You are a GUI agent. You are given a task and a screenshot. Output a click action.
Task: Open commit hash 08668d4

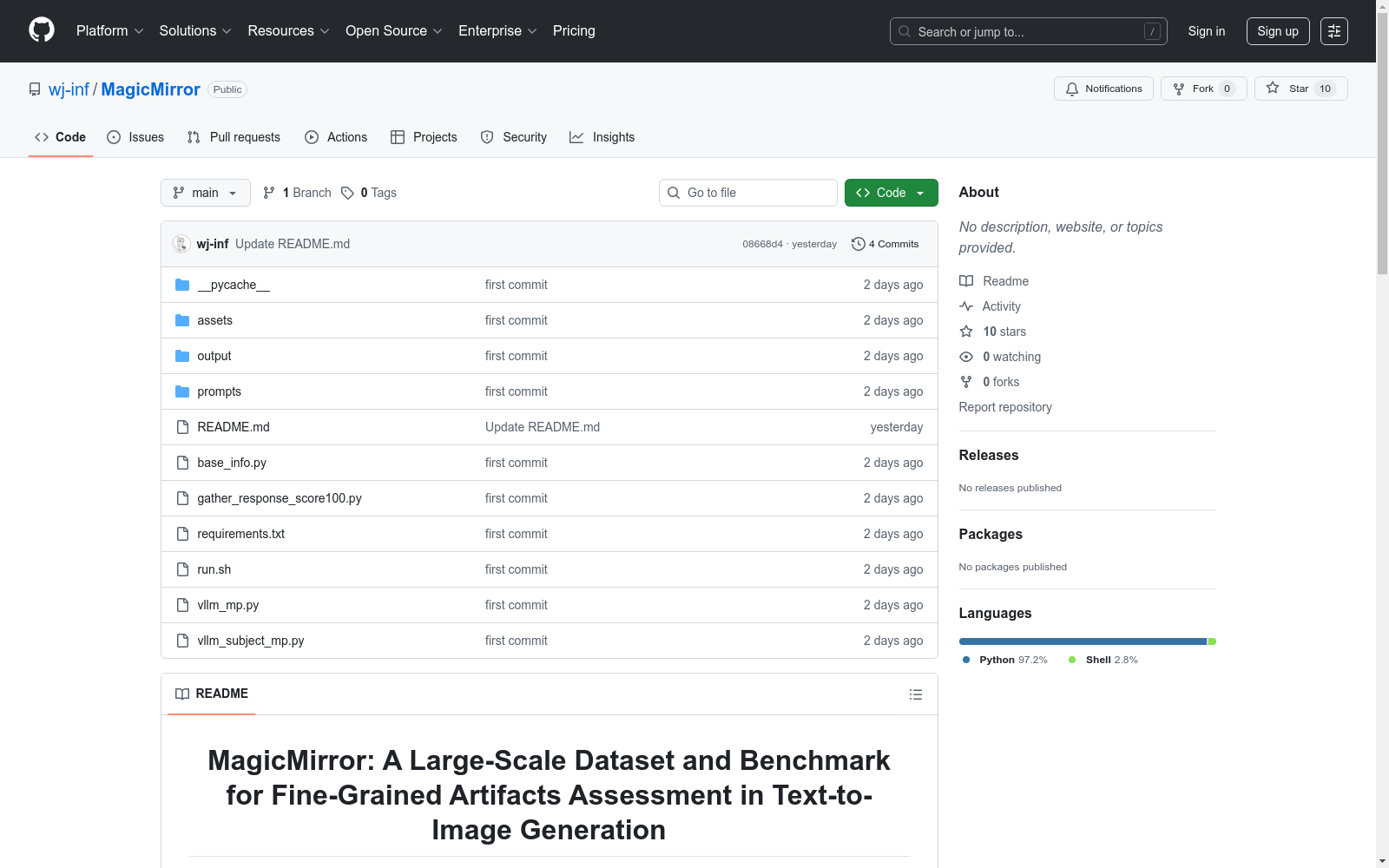(x=762, y=244)
